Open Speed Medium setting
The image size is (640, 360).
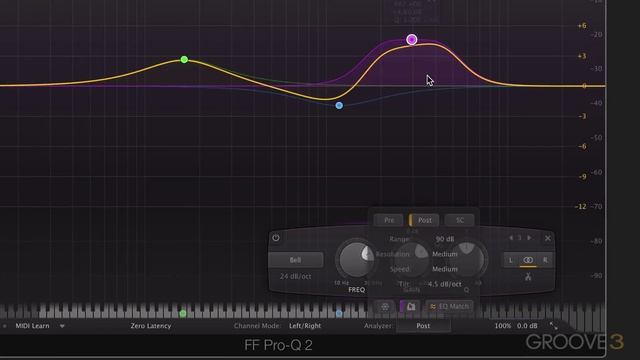click(445, 269)
